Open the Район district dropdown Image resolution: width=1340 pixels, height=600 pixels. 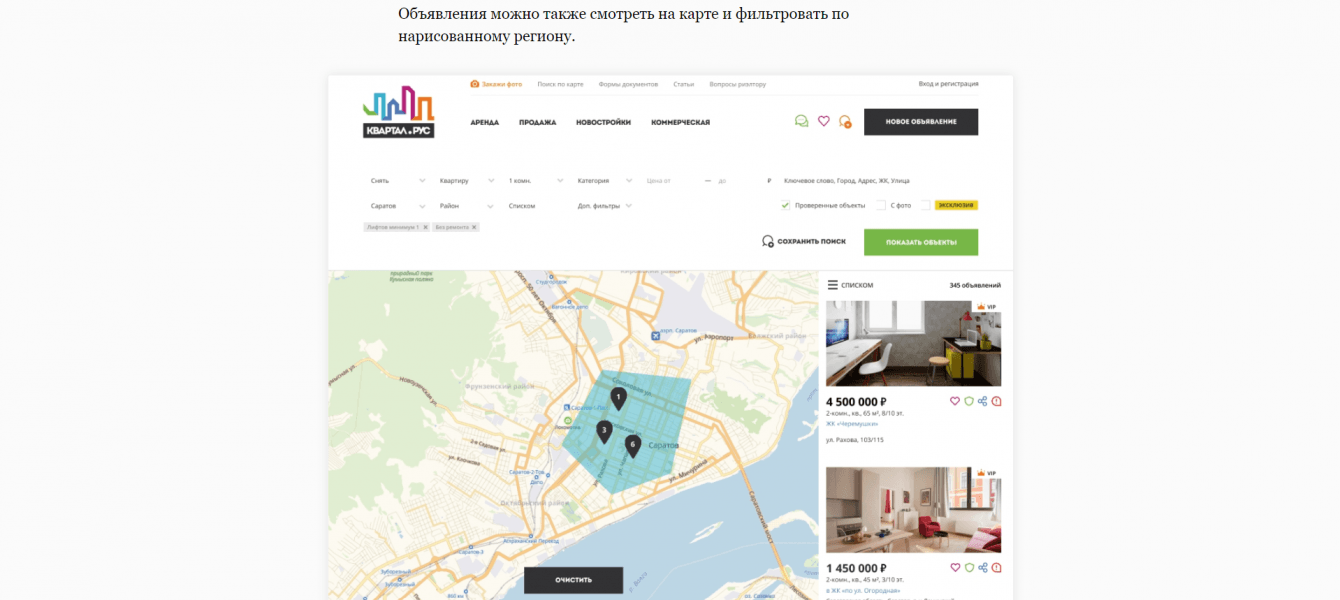tap(467, 206)
